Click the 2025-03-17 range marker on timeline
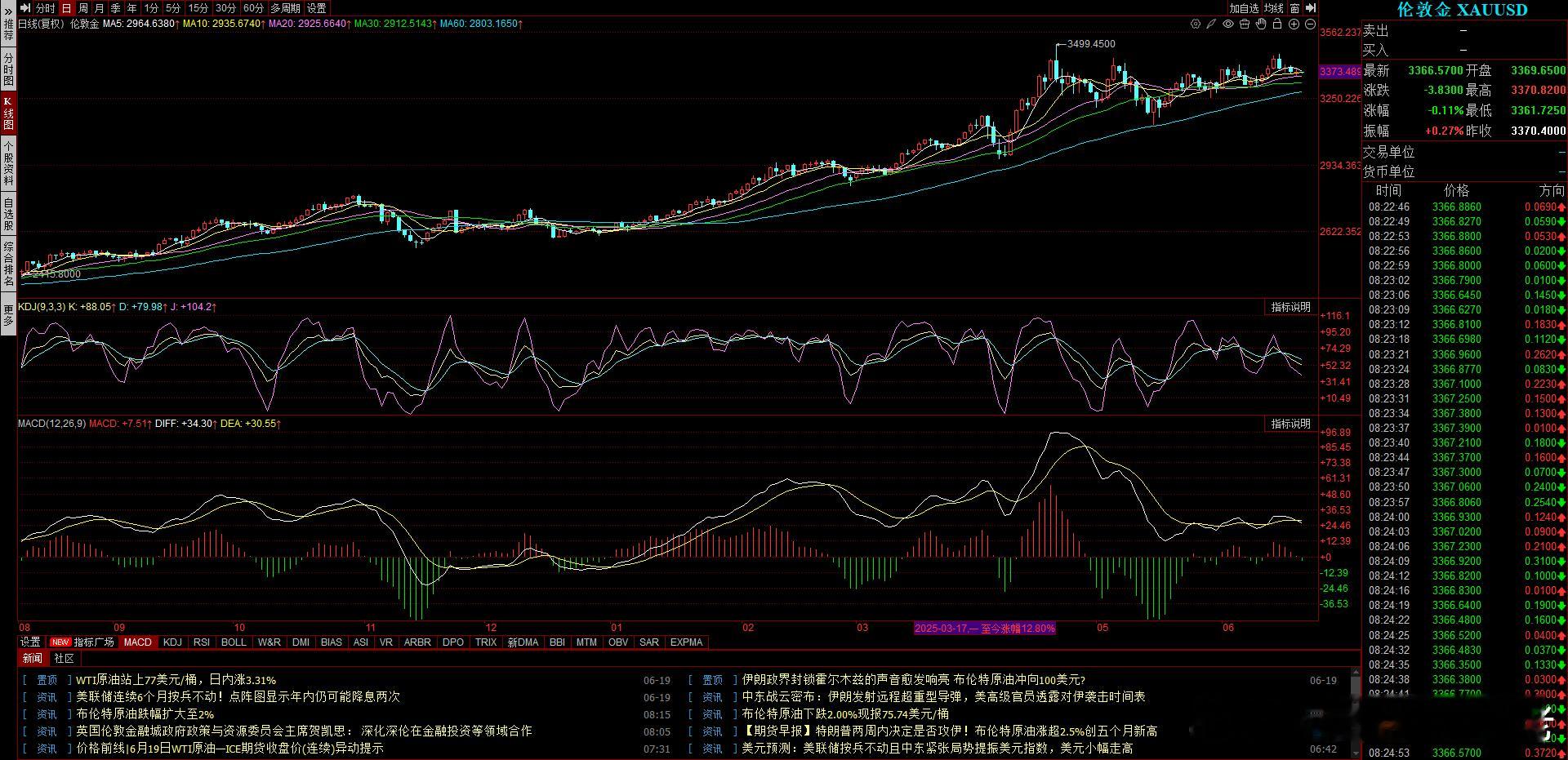Screen dimensions: 1568x760 [984, 628]
